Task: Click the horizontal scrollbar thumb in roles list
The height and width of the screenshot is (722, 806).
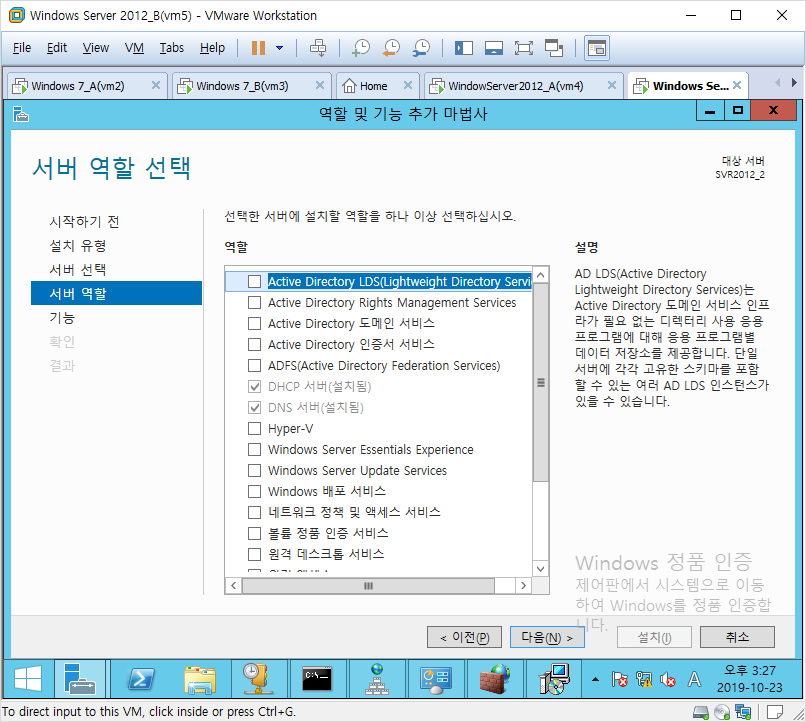Action: [368, 586]
